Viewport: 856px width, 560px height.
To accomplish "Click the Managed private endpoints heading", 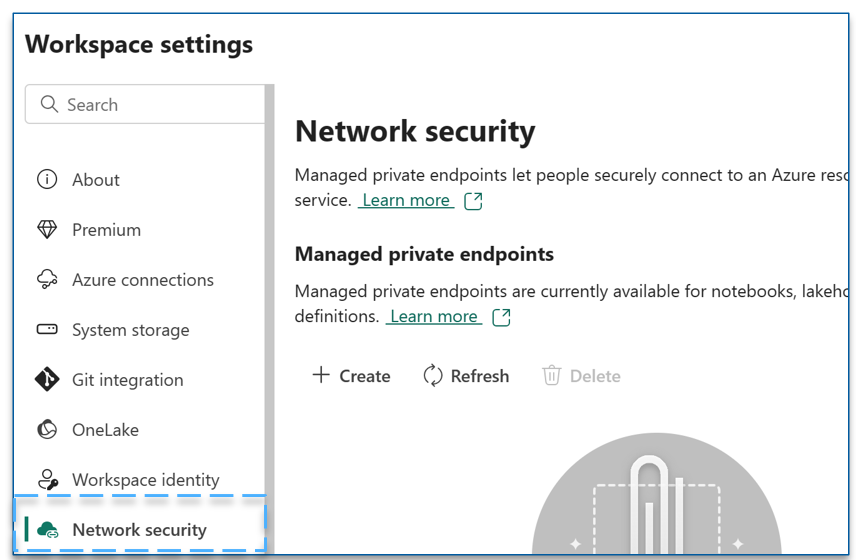I will [424, 254].
